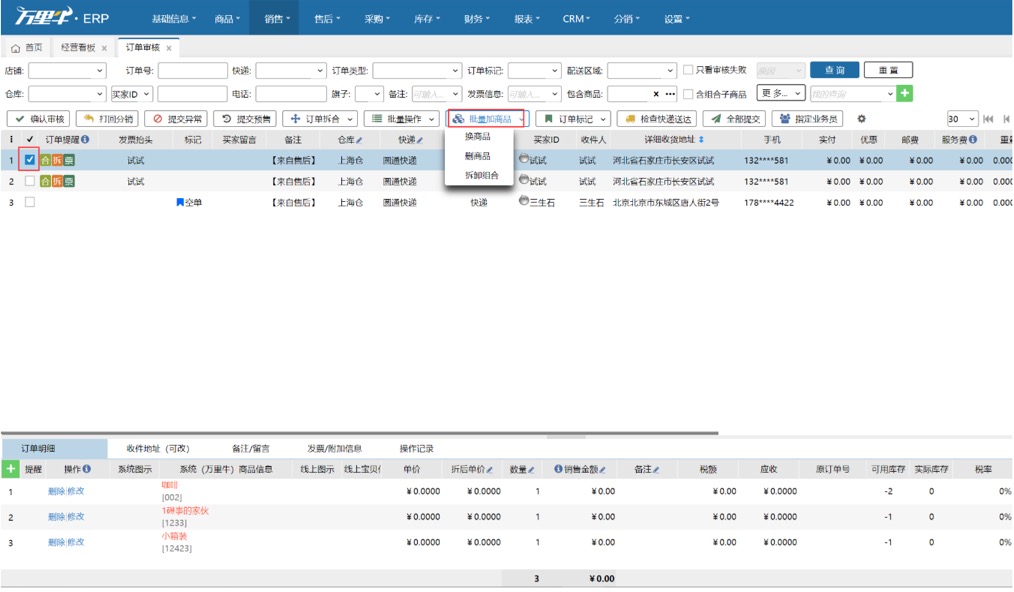Go to first page arrow icon
Viewport: 1014px width, 592px height.
click(987, 119)
